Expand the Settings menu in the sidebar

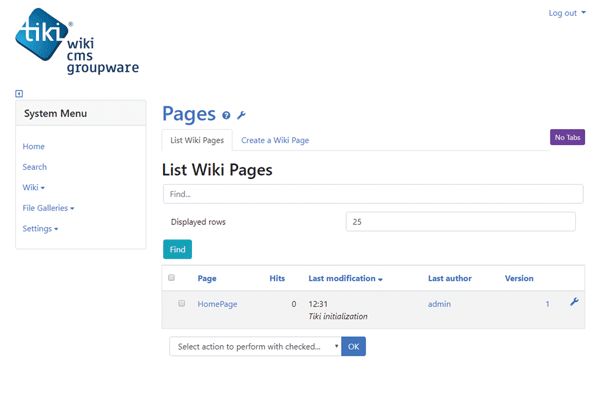coord(40,229)
